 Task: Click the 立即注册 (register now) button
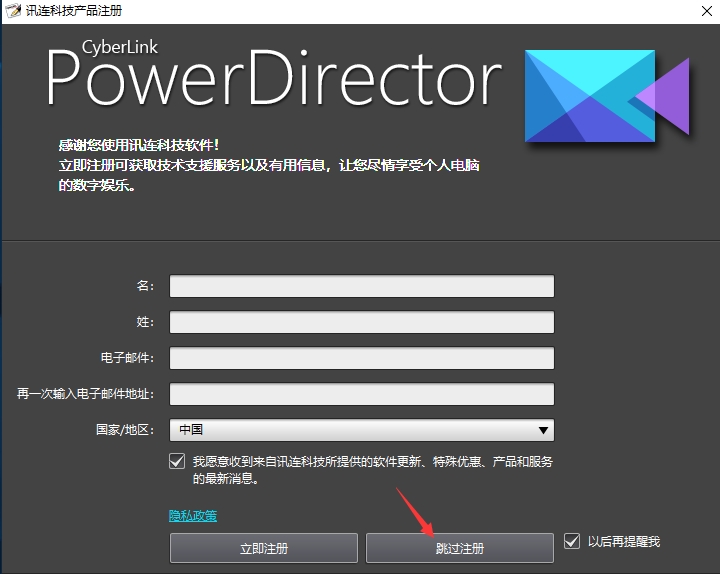click(264, 548)
